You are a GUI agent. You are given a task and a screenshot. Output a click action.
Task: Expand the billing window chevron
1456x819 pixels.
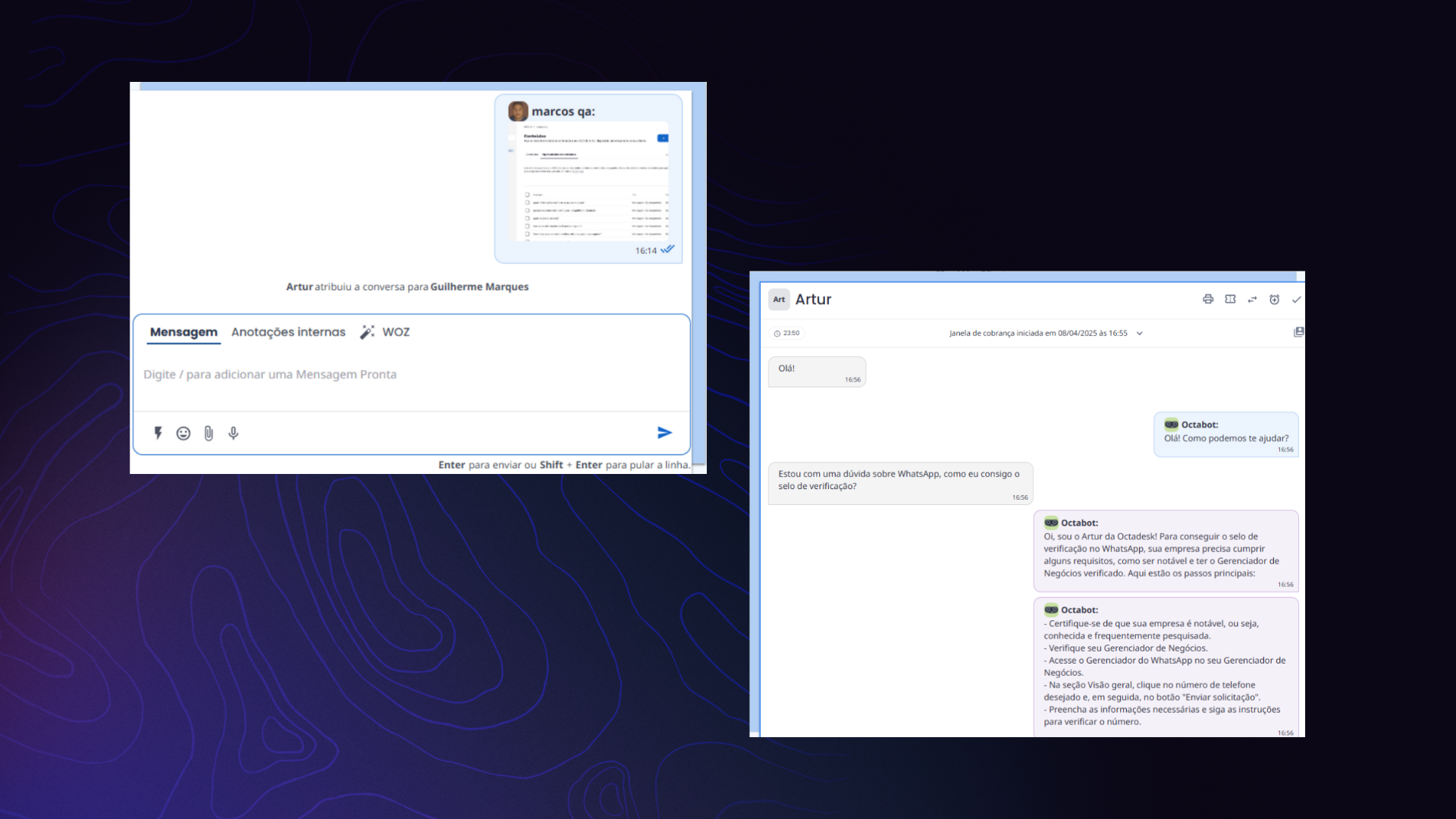[x=1139, y=334]
